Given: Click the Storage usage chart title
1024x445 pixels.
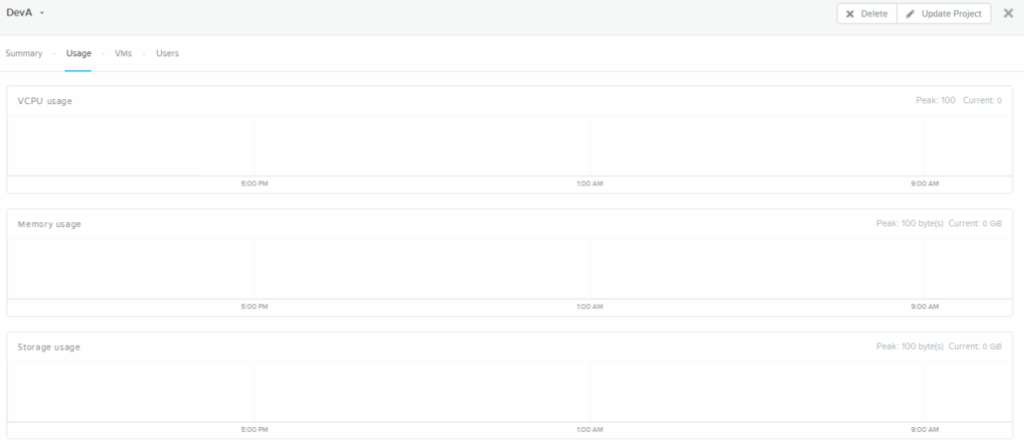Looking at the screenshot, I should click(49, 347).
